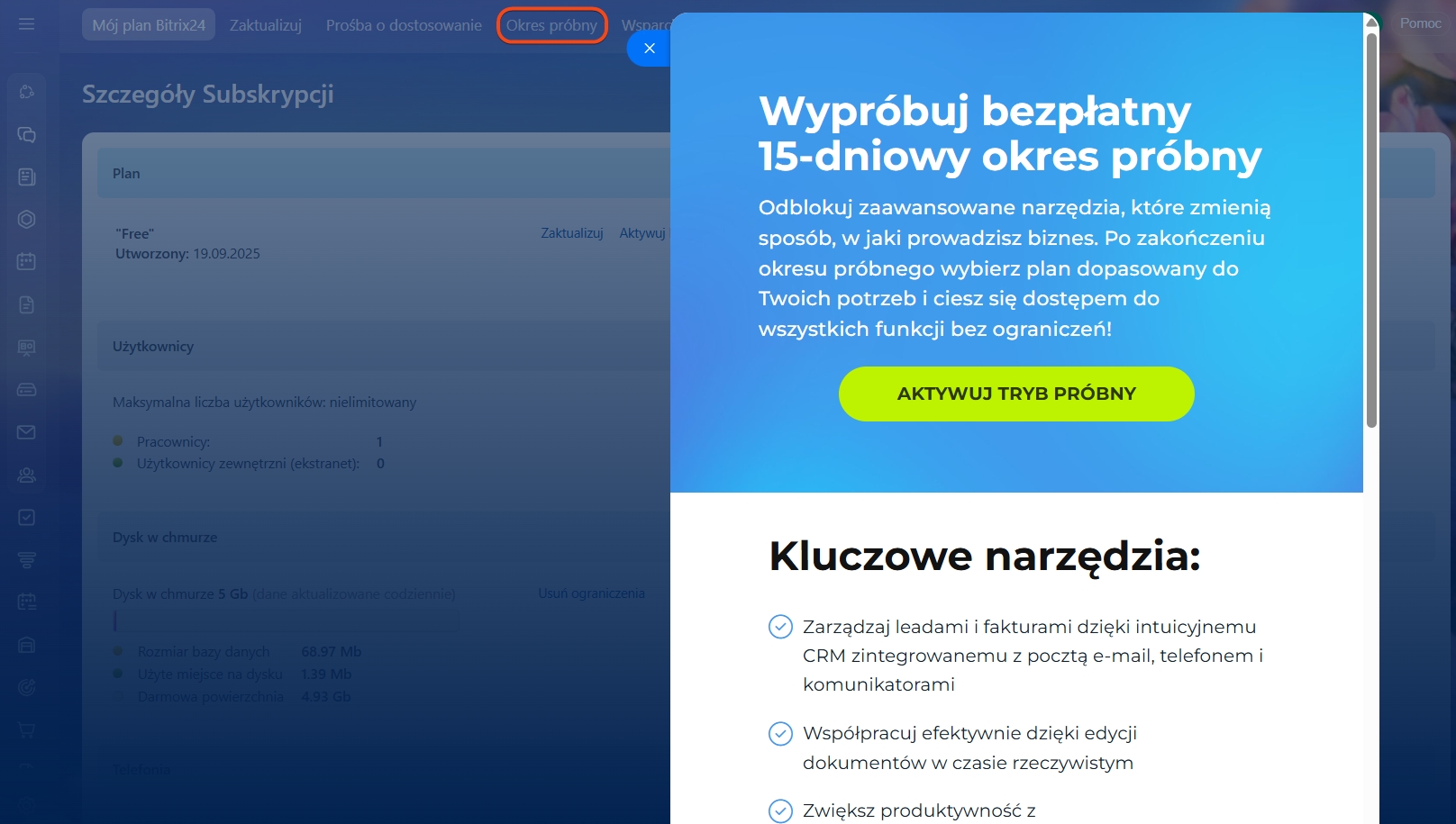Open the collaboration circles icon in sidebar
1456x824 pixels.
tap(26, 92)
